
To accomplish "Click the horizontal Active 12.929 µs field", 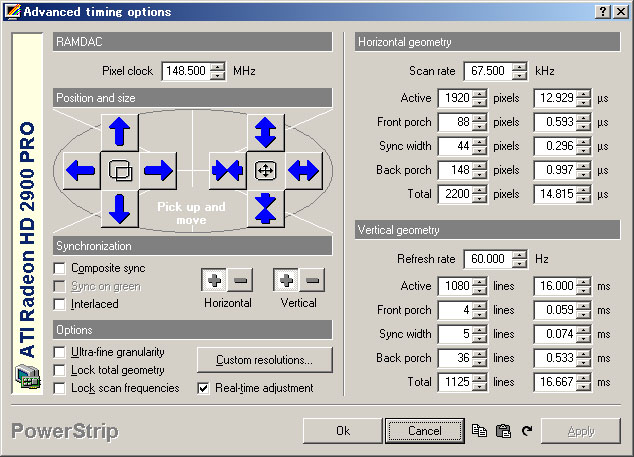I will point(555,98).
